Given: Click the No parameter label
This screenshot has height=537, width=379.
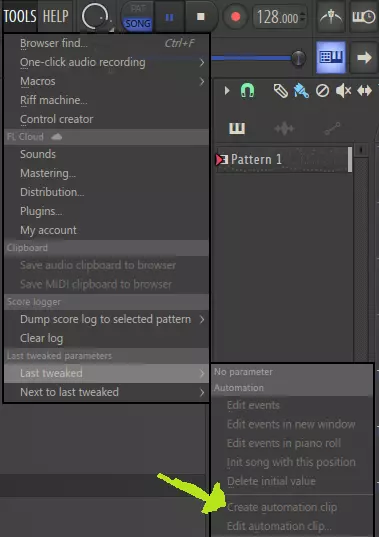Looking at the screenshot, I should [243, 372].
